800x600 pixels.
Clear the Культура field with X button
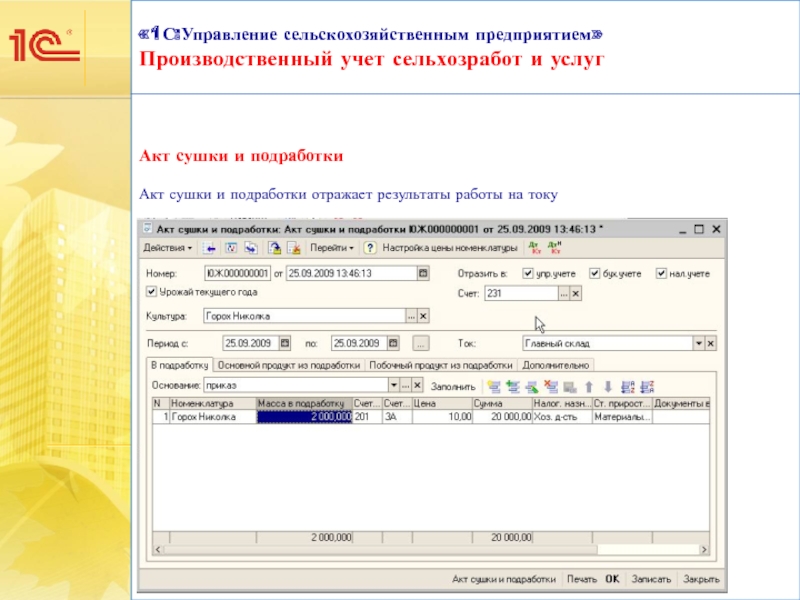pyautogui.click(x=422, y=316)
